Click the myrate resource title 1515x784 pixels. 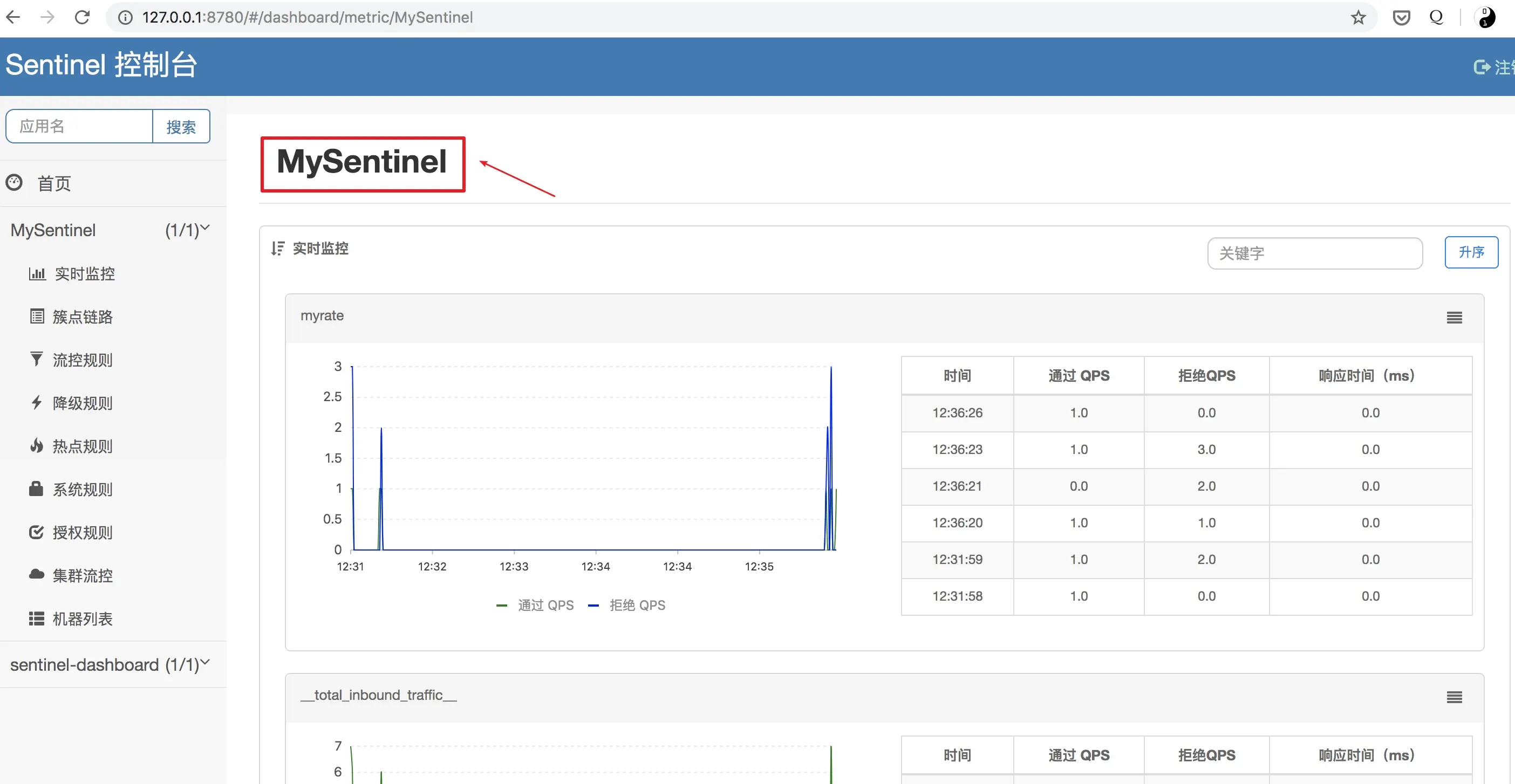point(322,315)
